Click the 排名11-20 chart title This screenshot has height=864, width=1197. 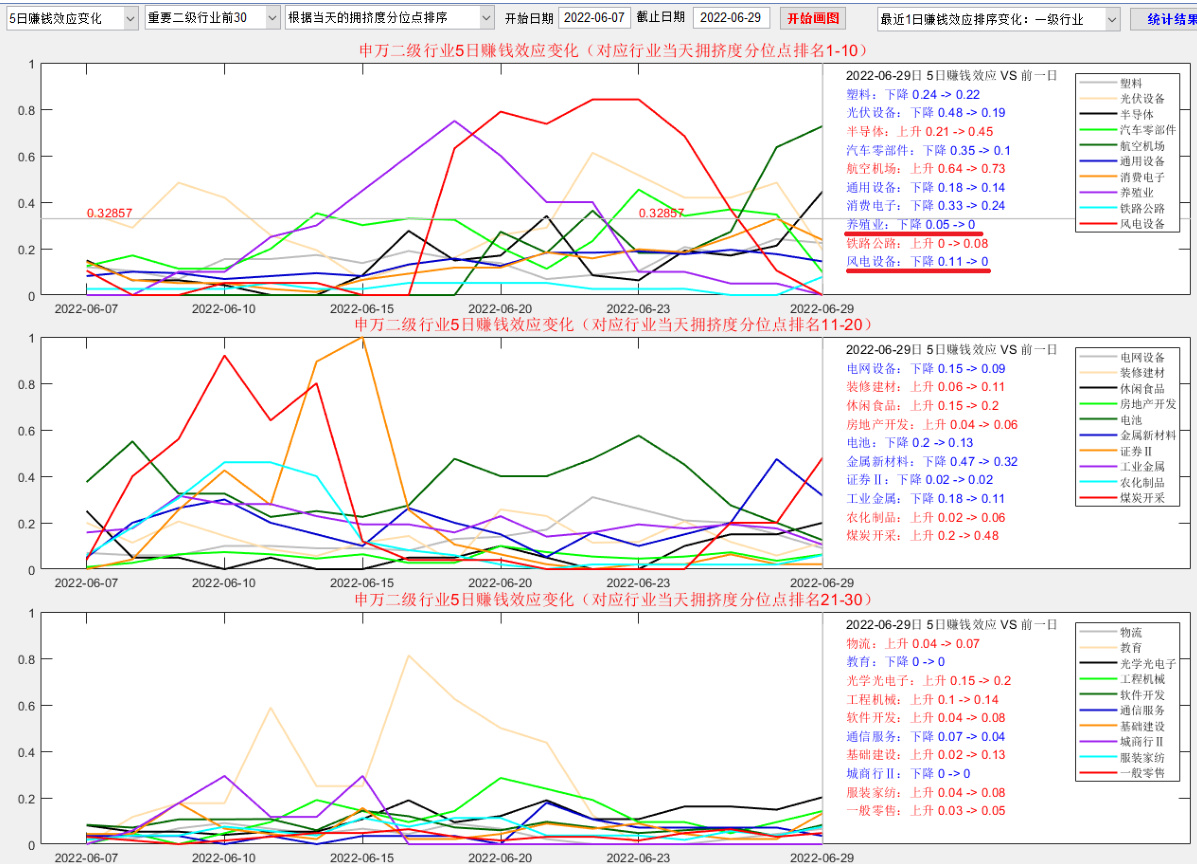click(612, 324)
